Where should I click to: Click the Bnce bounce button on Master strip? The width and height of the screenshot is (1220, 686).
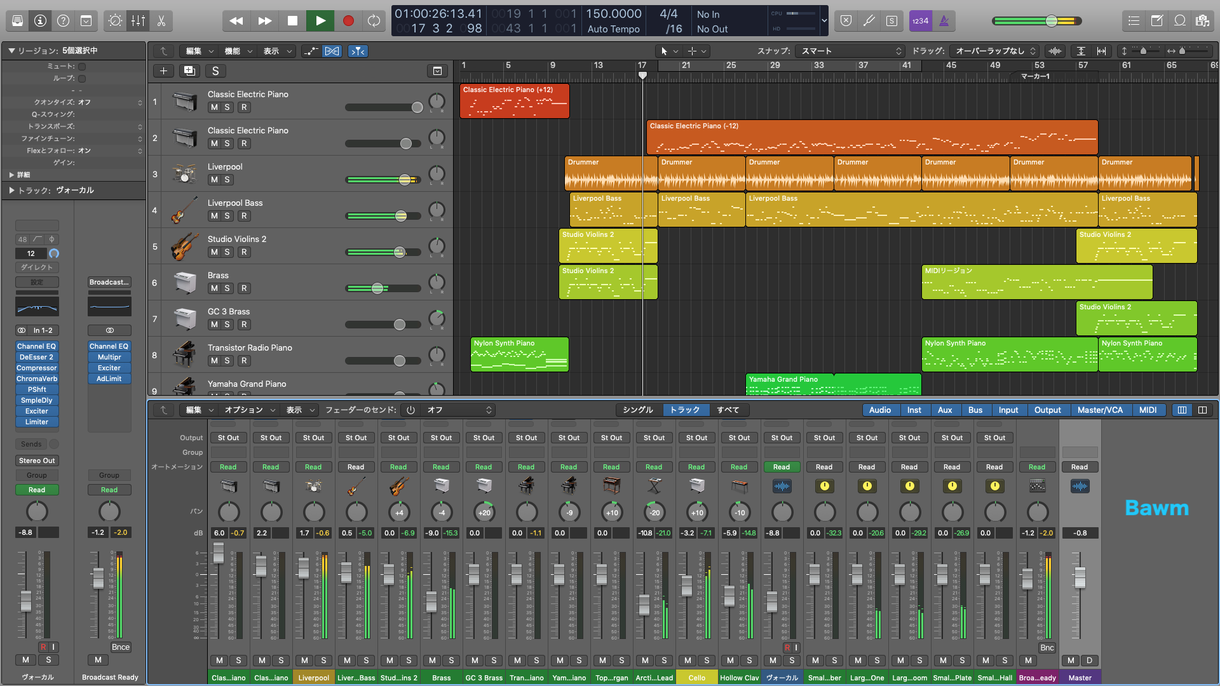[1047, 647]
